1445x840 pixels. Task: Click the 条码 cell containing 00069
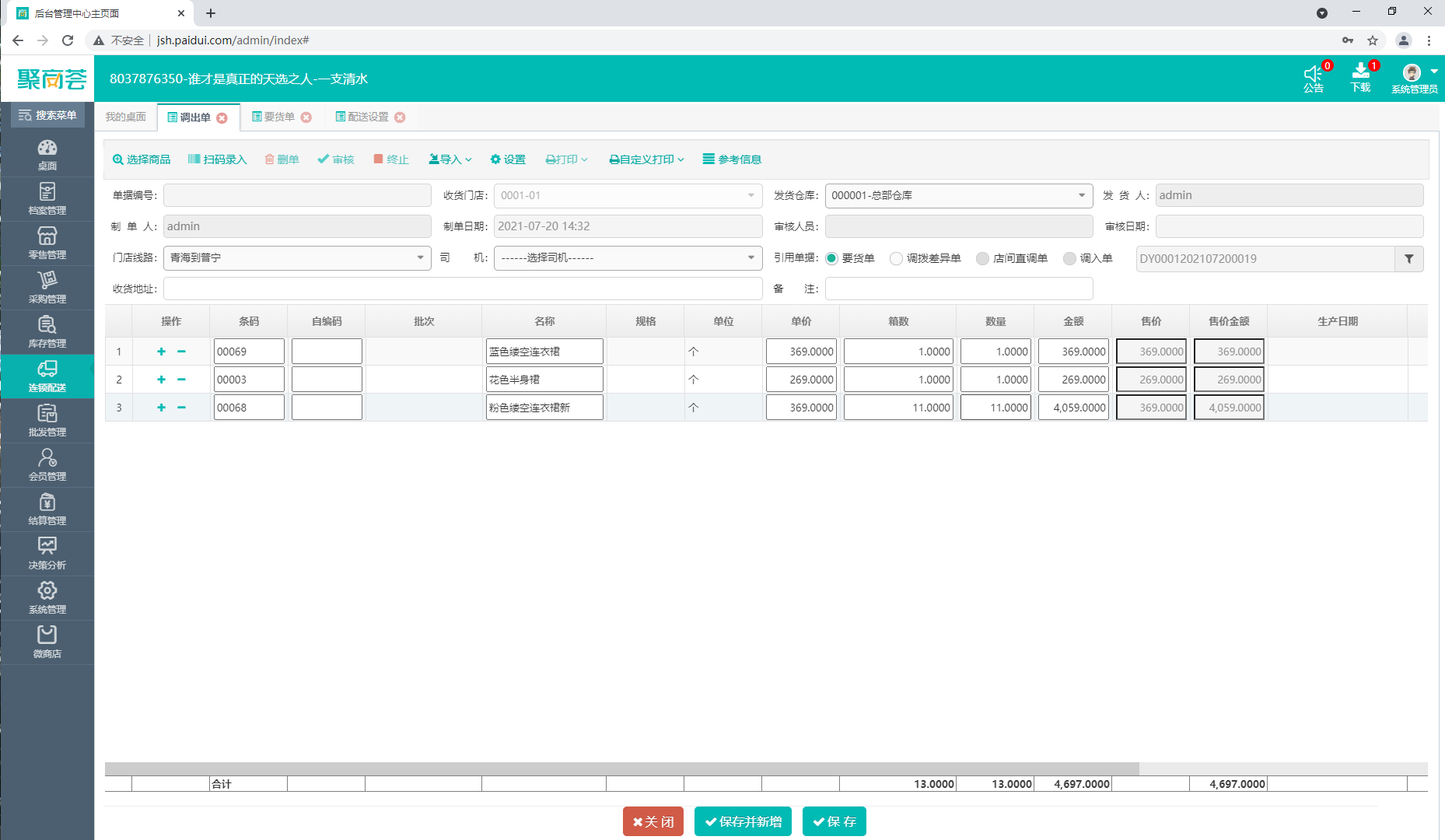pyautogui.click(x=249, y=352)
